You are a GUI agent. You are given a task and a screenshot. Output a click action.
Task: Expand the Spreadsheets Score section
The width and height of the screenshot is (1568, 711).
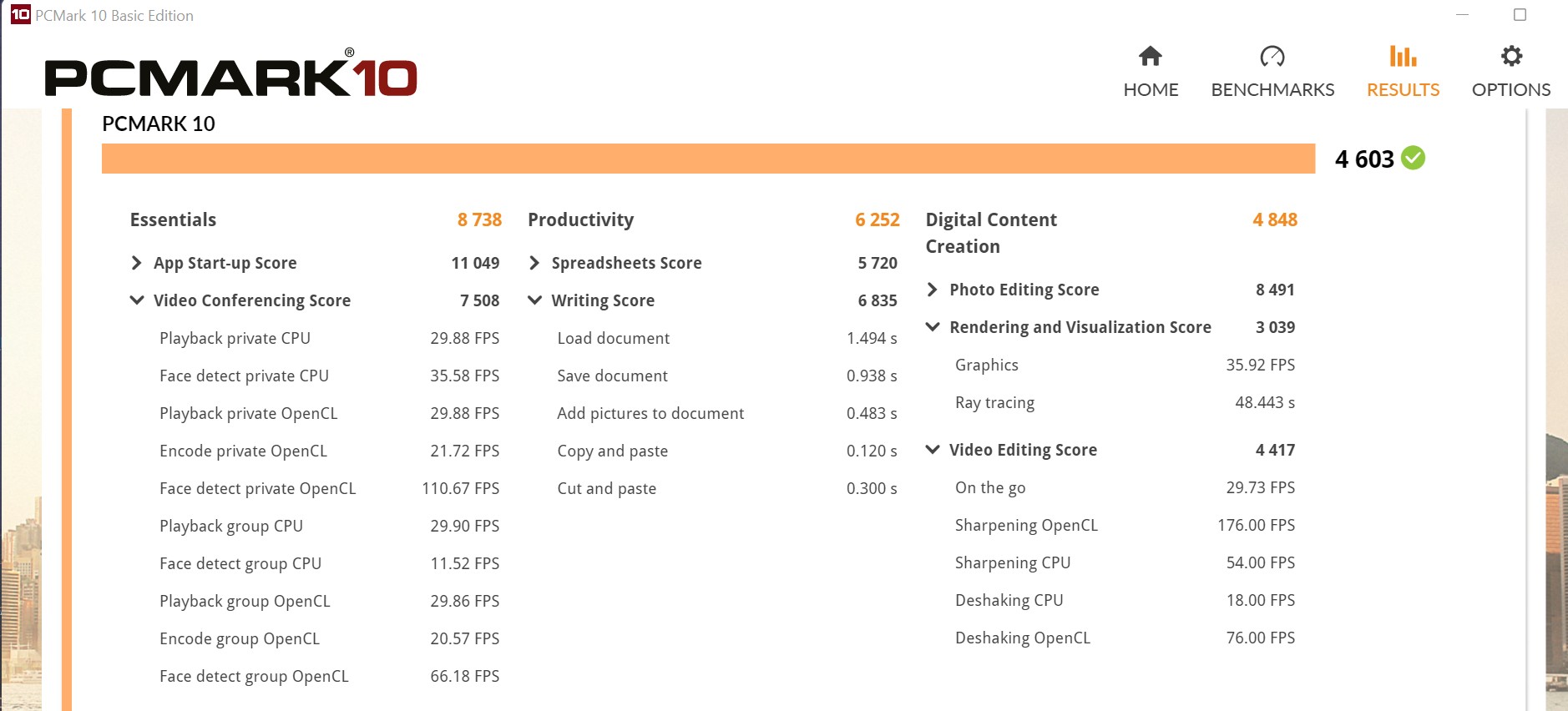(x=534, y=263)
